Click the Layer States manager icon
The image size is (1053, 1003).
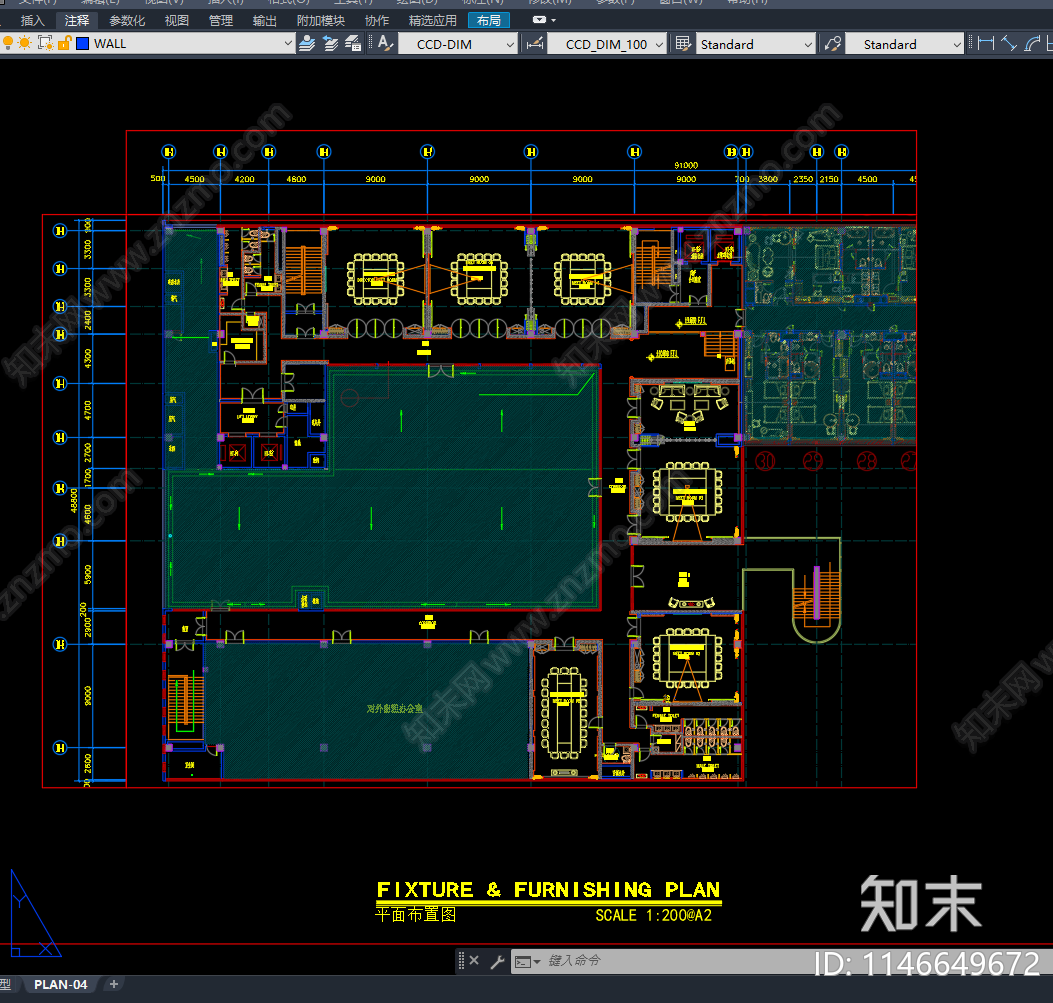coord(353,44)
